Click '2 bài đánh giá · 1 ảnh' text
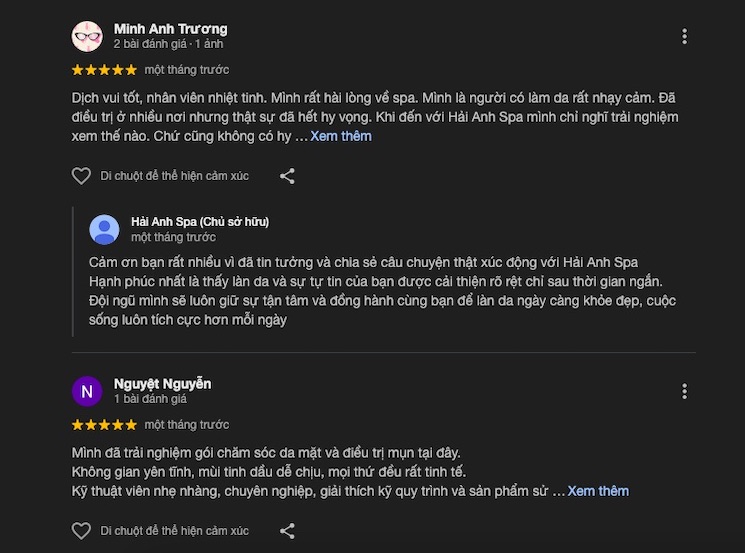The image size is (745, 553). 168,44
